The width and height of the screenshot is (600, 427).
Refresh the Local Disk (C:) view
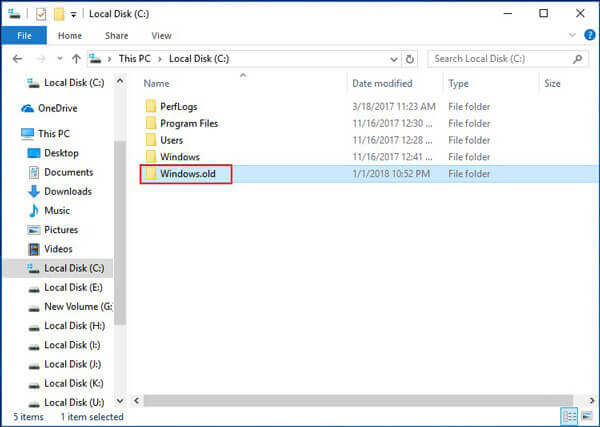click(x=409, y=59)
